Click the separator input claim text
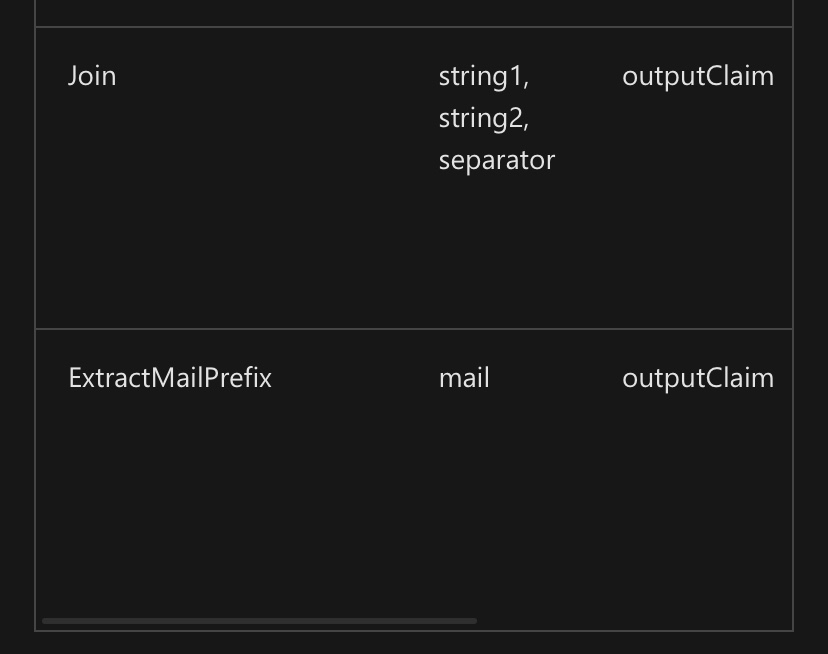This screenshot has width=828, height=654. (496, 160)
